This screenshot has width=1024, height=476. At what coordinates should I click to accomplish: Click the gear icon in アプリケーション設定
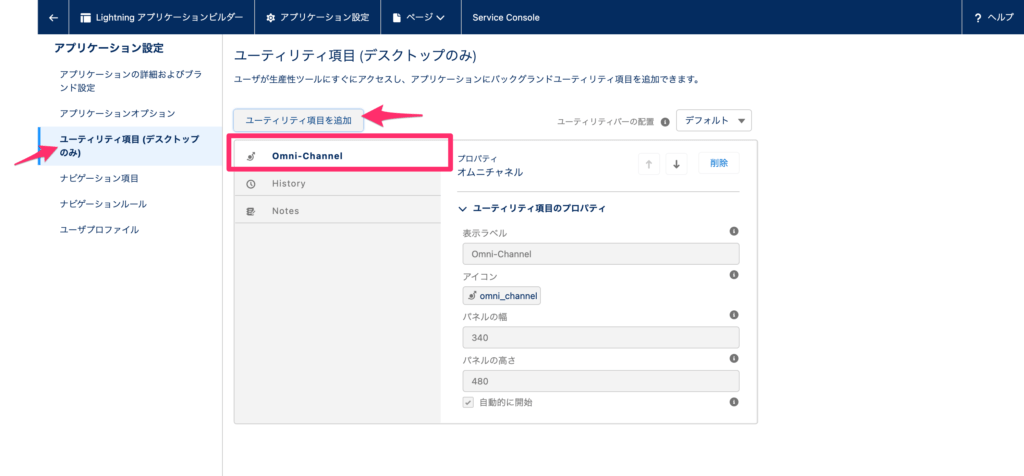click(270, 18)
